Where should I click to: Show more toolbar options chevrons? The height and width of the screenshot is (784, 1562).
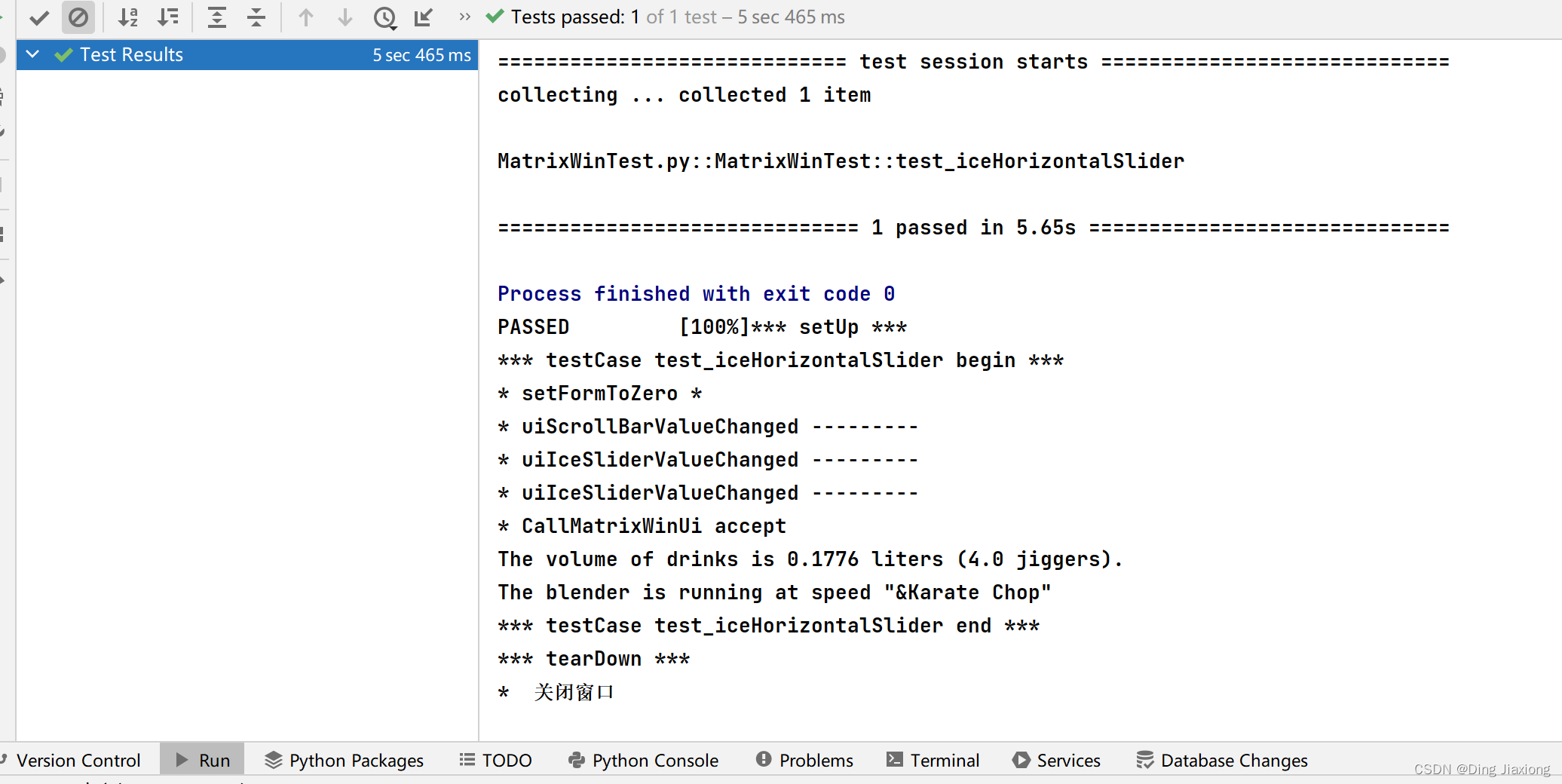[464, 17]
